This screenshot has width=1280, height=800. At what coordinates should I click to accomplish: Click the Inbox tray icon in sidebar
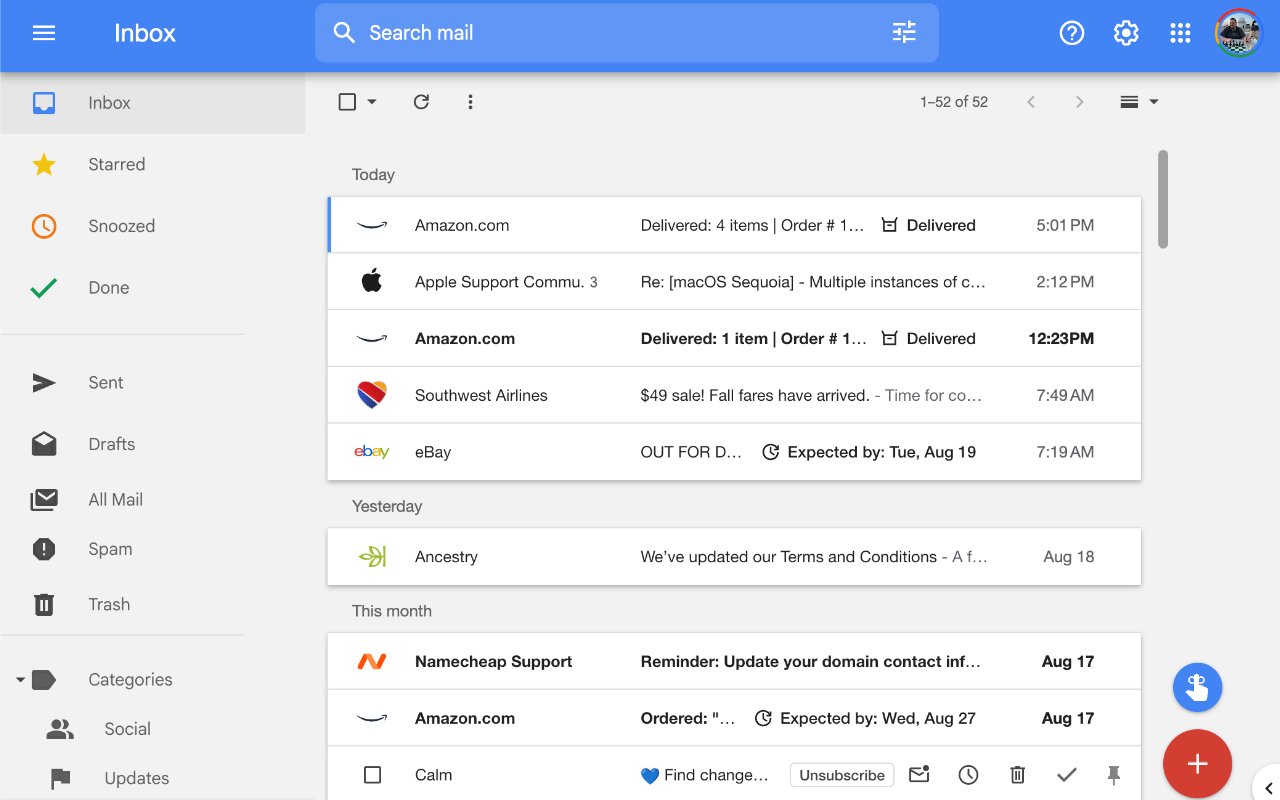coord(44,103)
